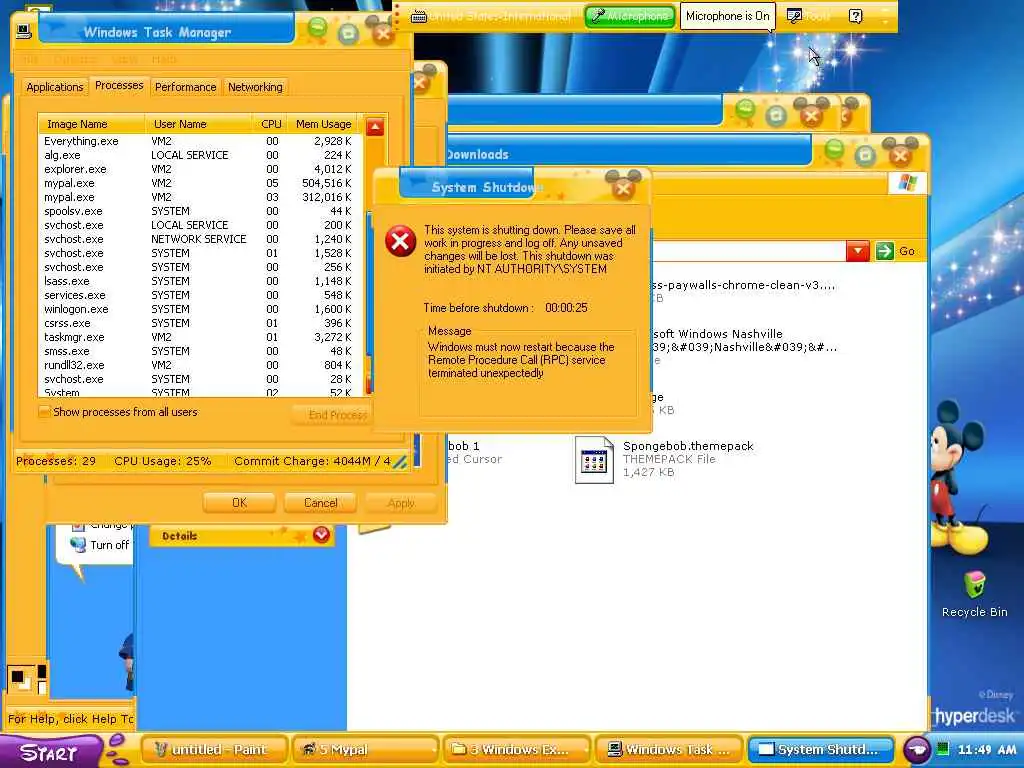
Task: Click the language bar Help icon
Action: click(x=856, y=16)
